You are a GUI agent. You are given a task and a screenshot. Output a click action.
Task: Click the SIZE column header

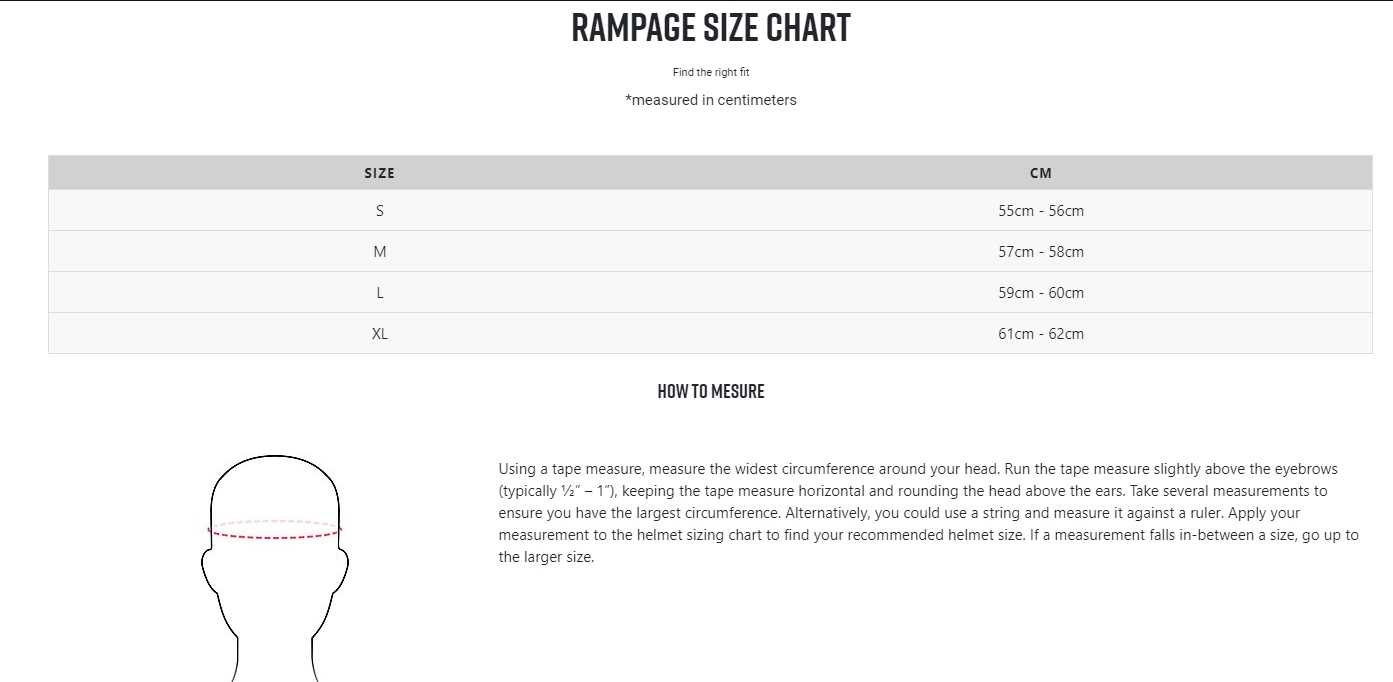[380, 173]
